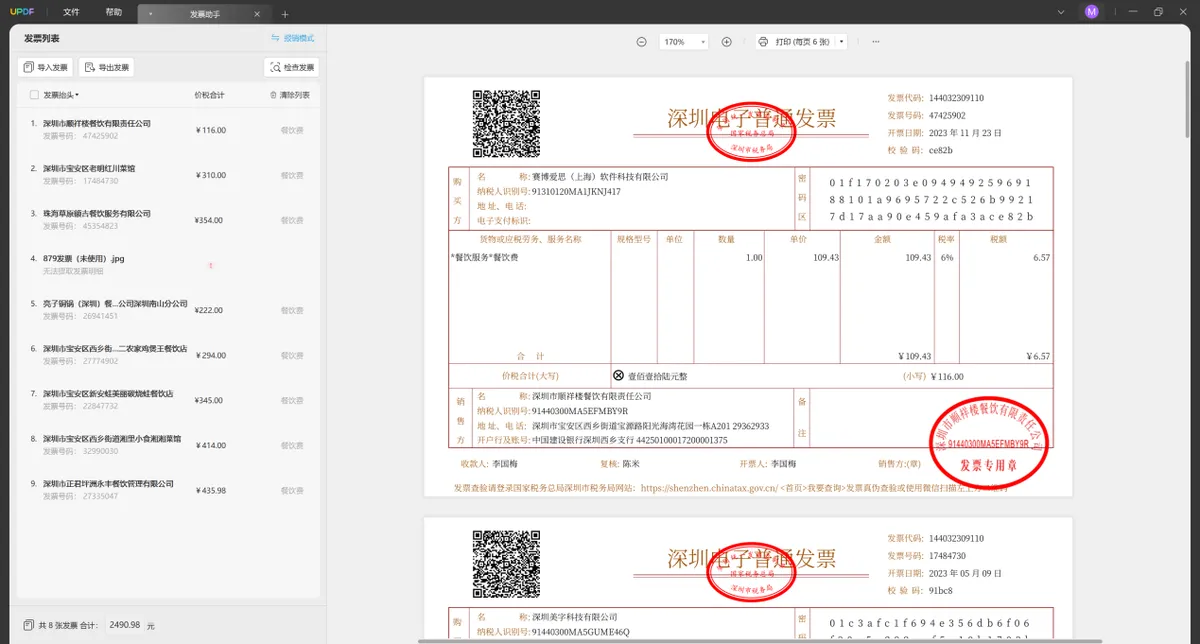Click the warning icon on 879发票 row
1200x644 pixels.
[x=210, y=265]
